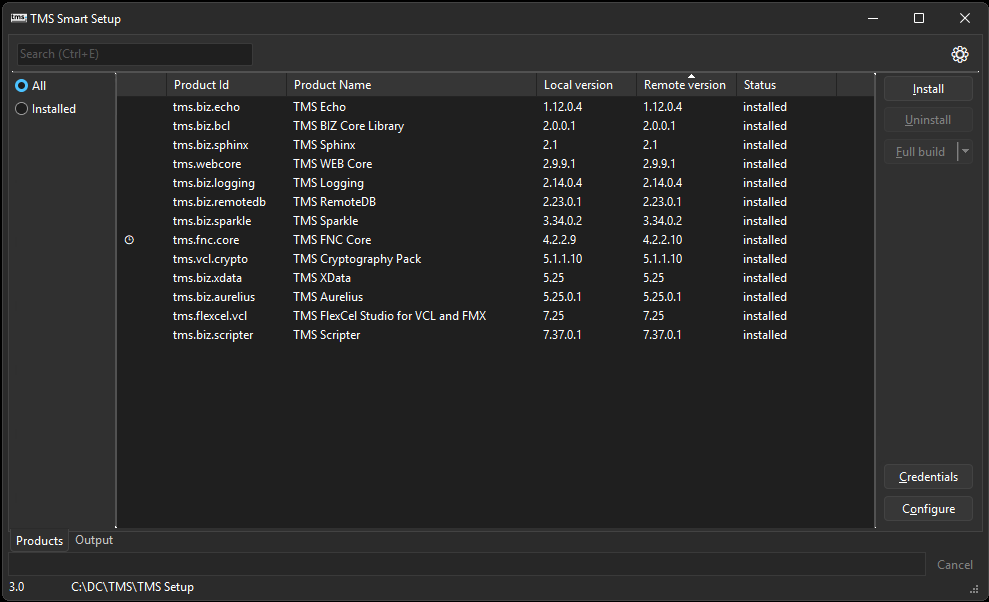Click the TMS app icon in title bar

[18, 18]
